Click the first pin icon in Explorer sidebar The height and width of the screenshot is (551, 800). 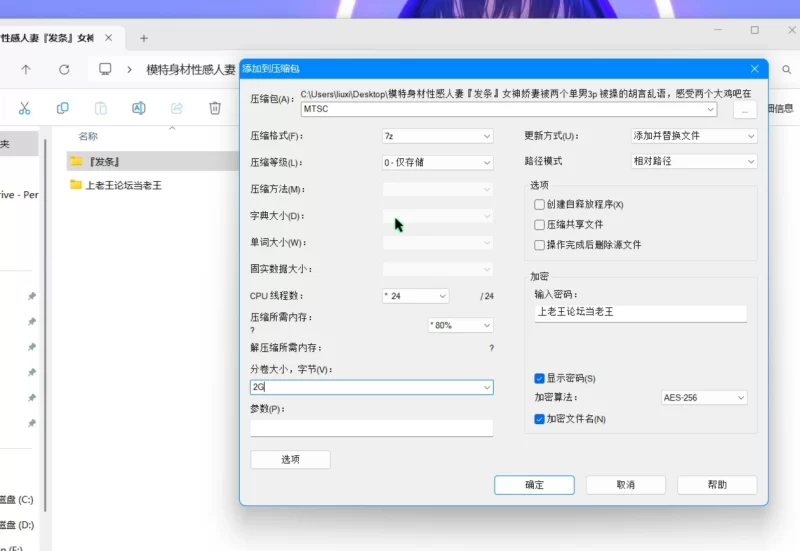(x=32, y=296)
